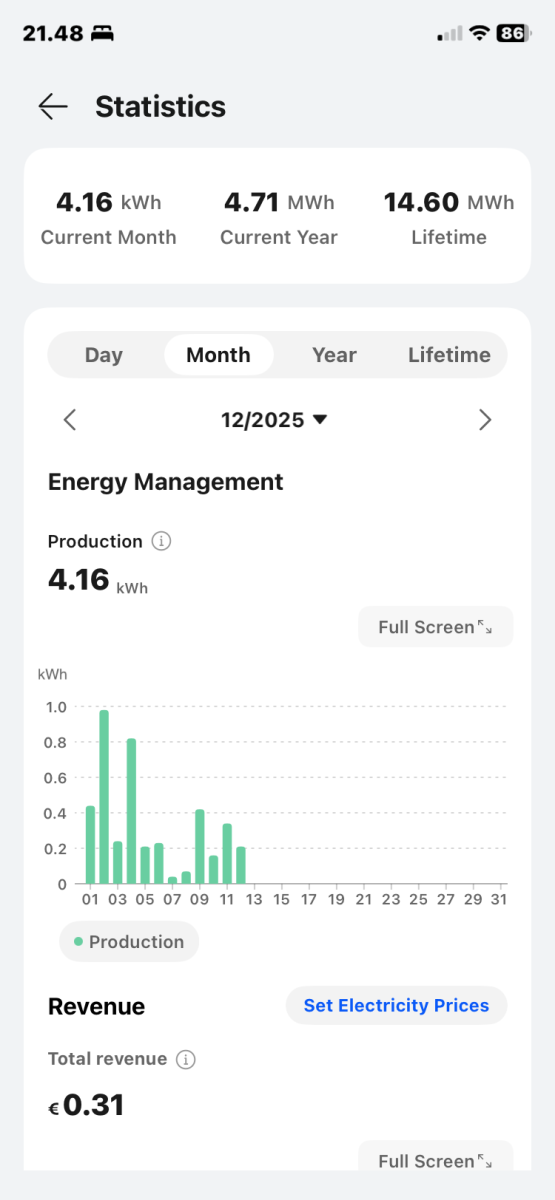Tap the back arrow beside Statistics
The image size is (555, 1200).
(53, 107)
